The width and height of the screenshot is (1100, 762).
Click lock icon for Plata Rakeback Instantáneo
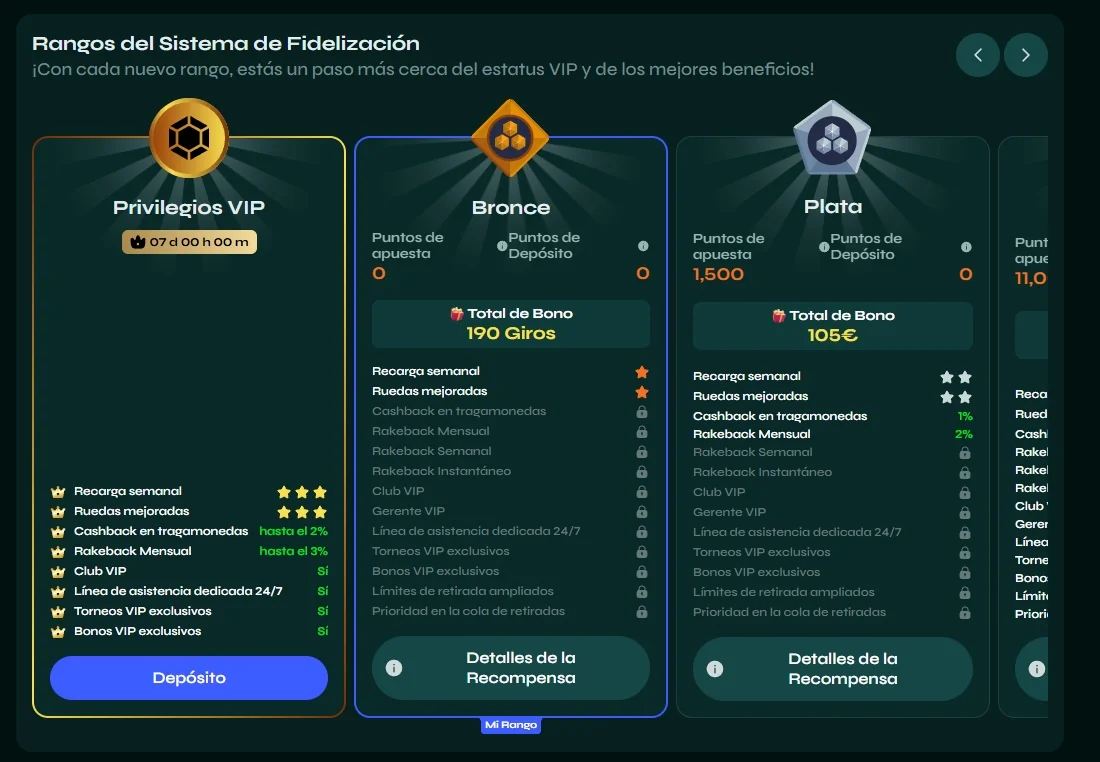coord(965,473)
